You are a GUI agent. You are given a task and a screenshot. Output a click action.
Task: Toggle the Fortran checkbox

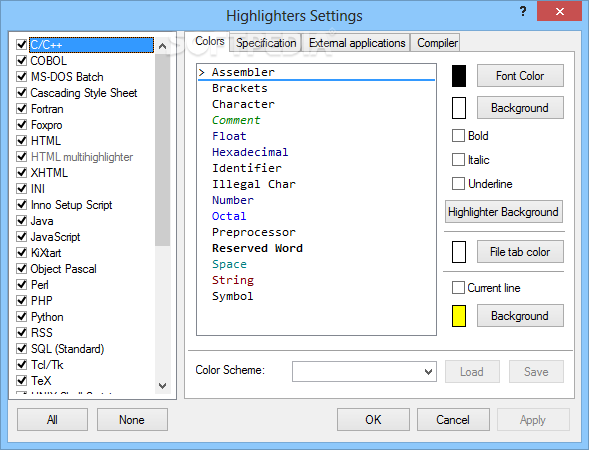pyautogui.click(x=22, y=109)
